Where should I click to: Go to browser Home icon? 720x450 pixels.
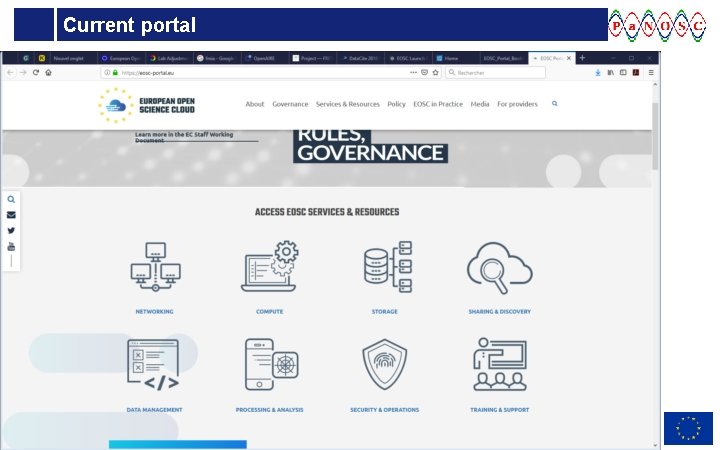click(48, 73)
